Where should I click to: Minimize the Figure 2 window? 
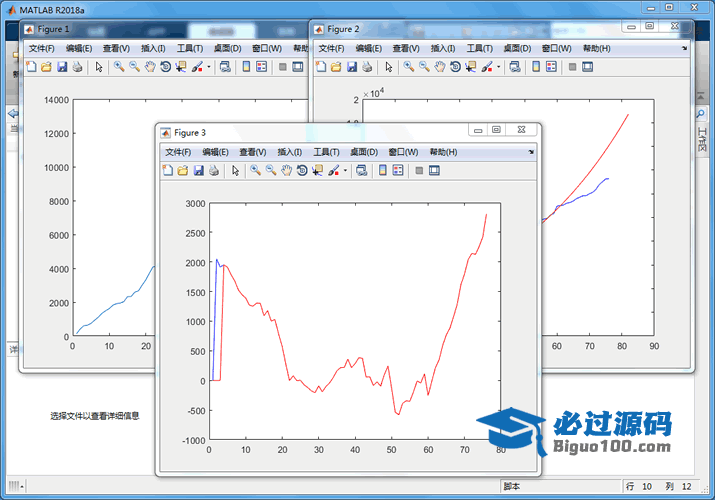pos(631,26)
